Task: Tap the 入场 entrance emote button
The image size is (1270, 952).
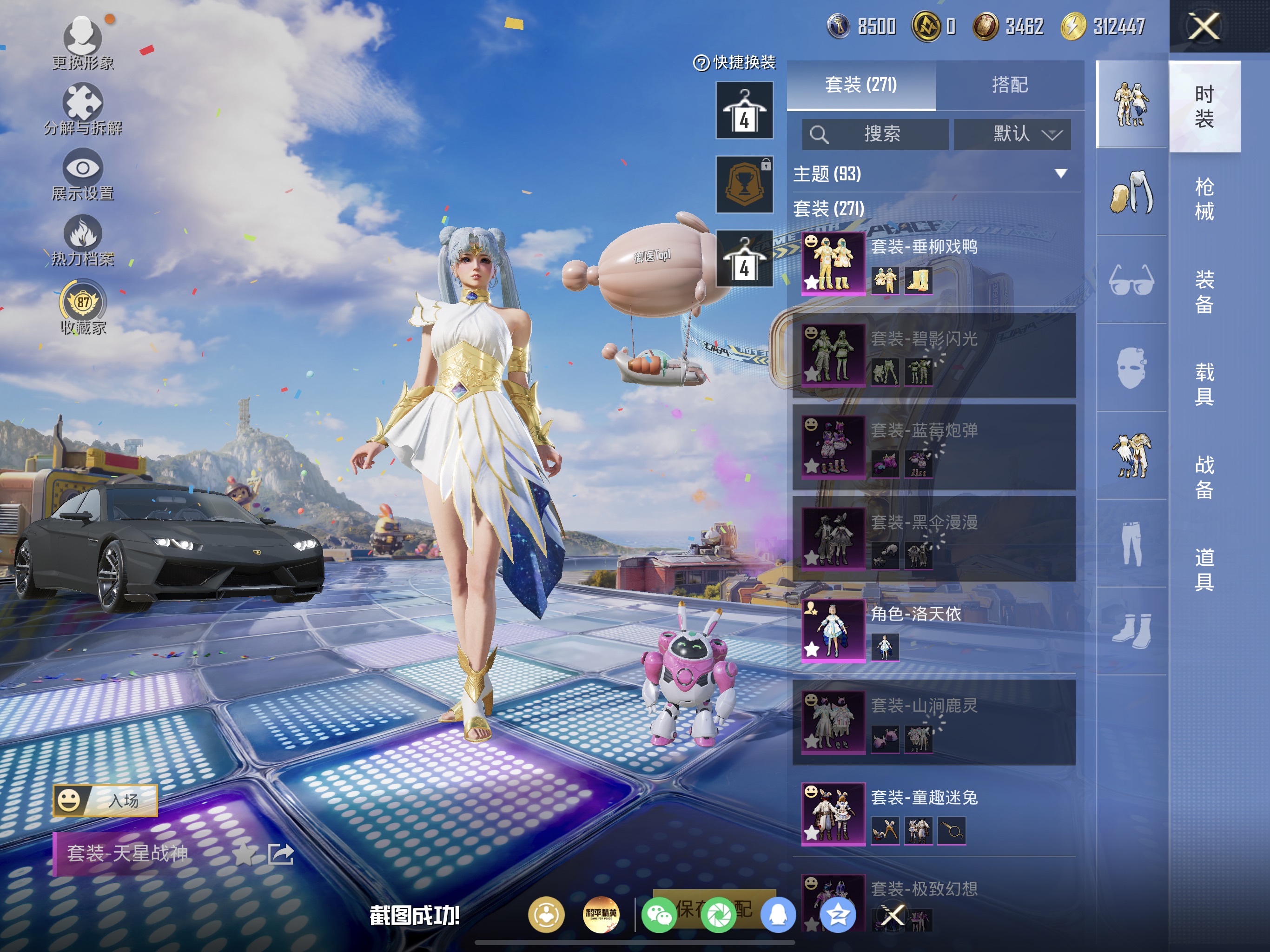Action: pyautogui.click(x=105, y=800)
